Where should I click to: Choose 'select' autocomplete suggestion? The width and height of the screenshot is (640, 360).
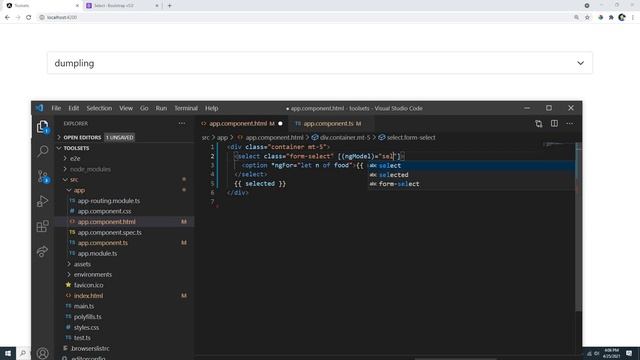471,166
